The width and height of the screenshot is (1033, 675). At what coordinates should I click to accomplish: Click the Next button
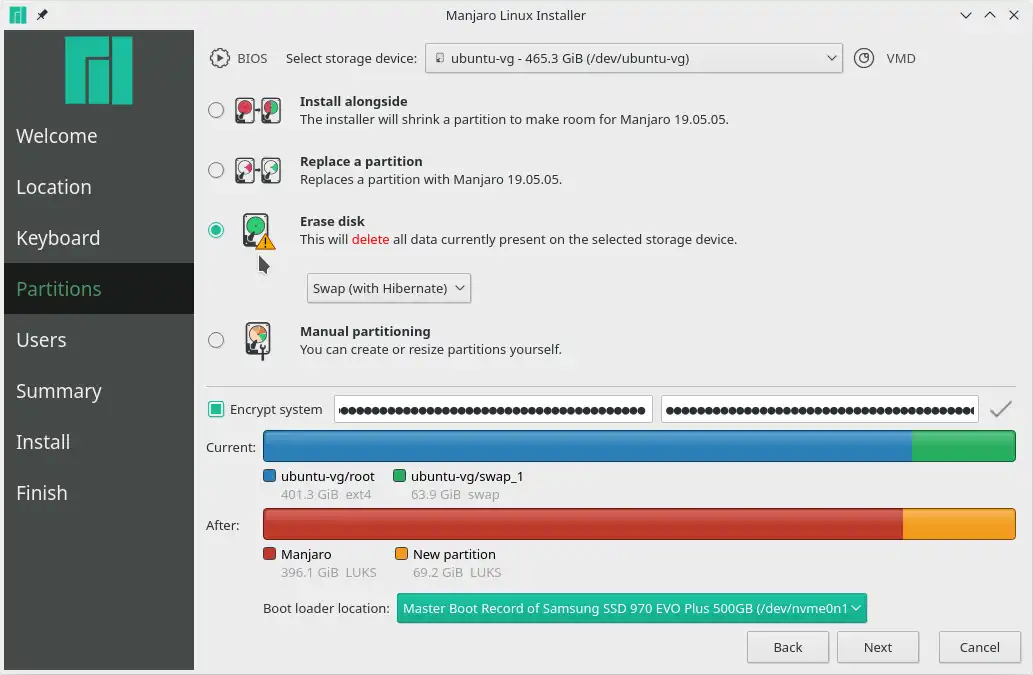878,647
